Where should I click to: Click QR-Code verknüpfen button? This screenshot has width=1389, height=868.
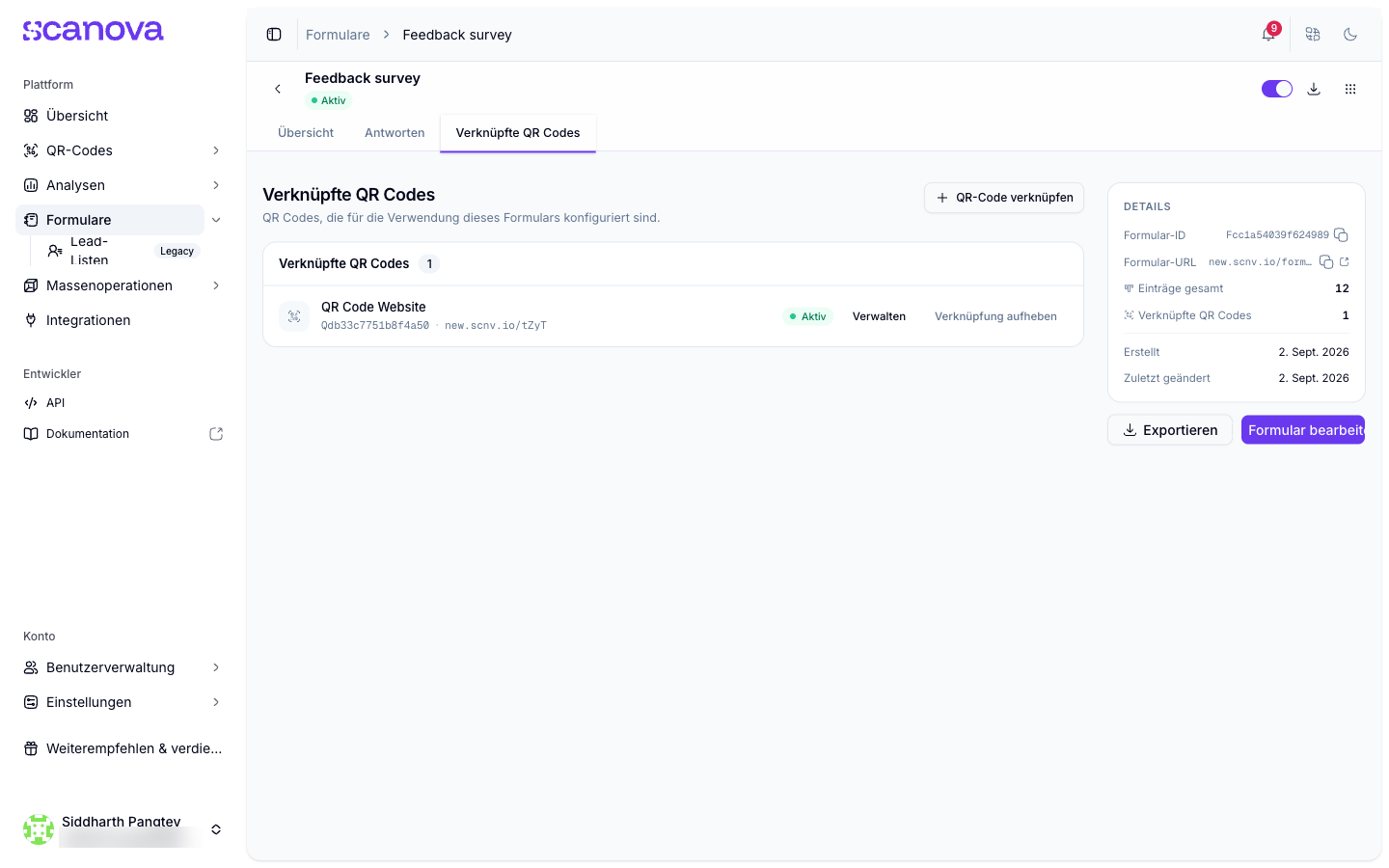point(1004,198)
